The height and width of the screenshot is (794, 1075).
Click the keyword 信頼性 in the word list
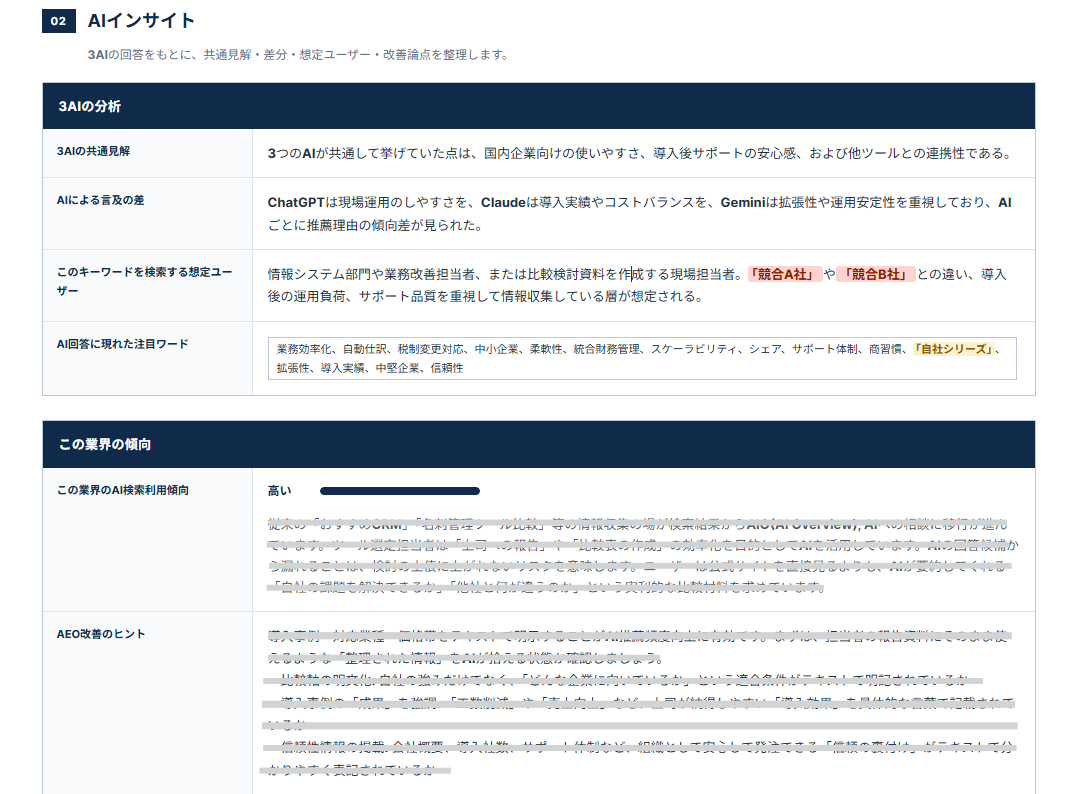447,368
